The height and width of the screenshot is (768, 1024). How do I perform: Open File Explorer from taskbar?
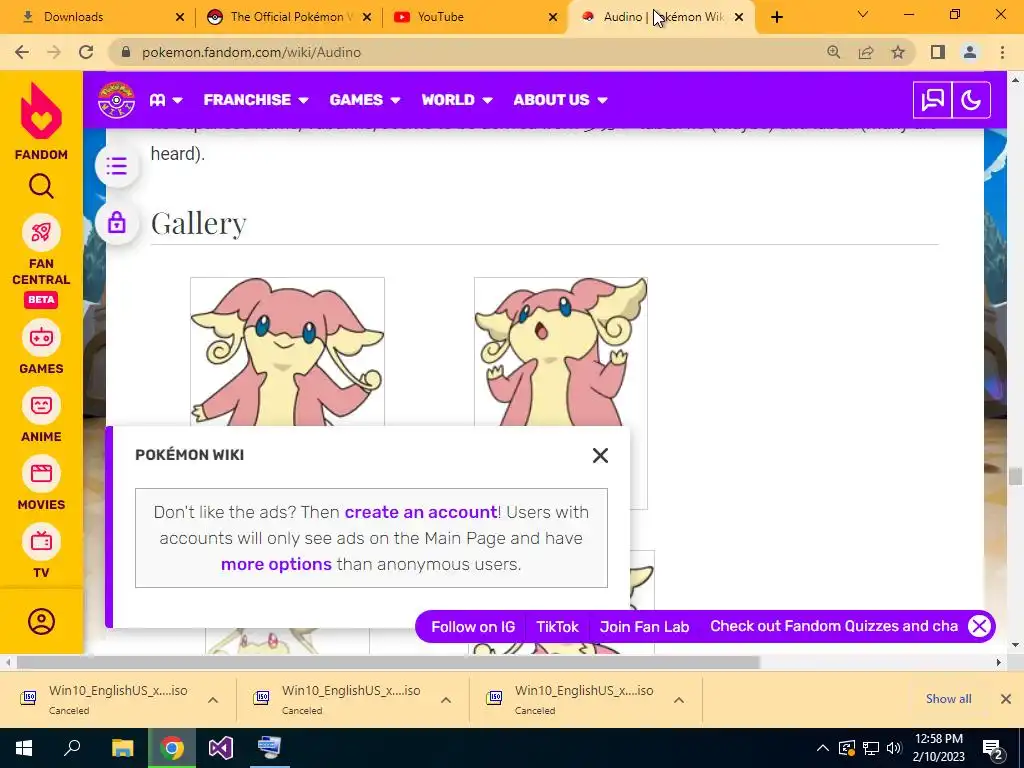point(122,748)
